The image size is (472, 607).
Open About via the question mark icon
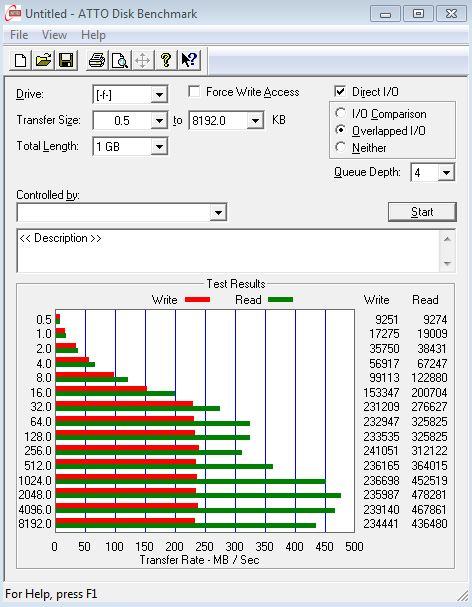tap(166, 61)
